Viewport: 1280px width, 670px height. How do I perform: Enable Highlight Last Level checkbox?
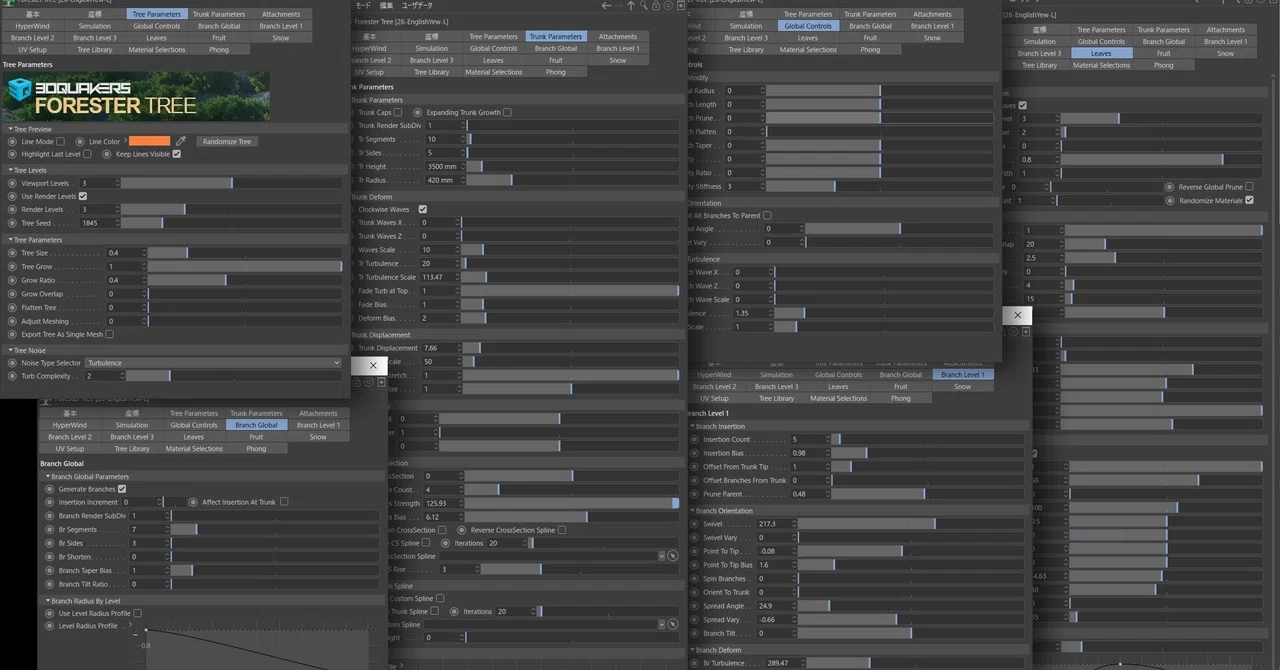click(88, 154)
